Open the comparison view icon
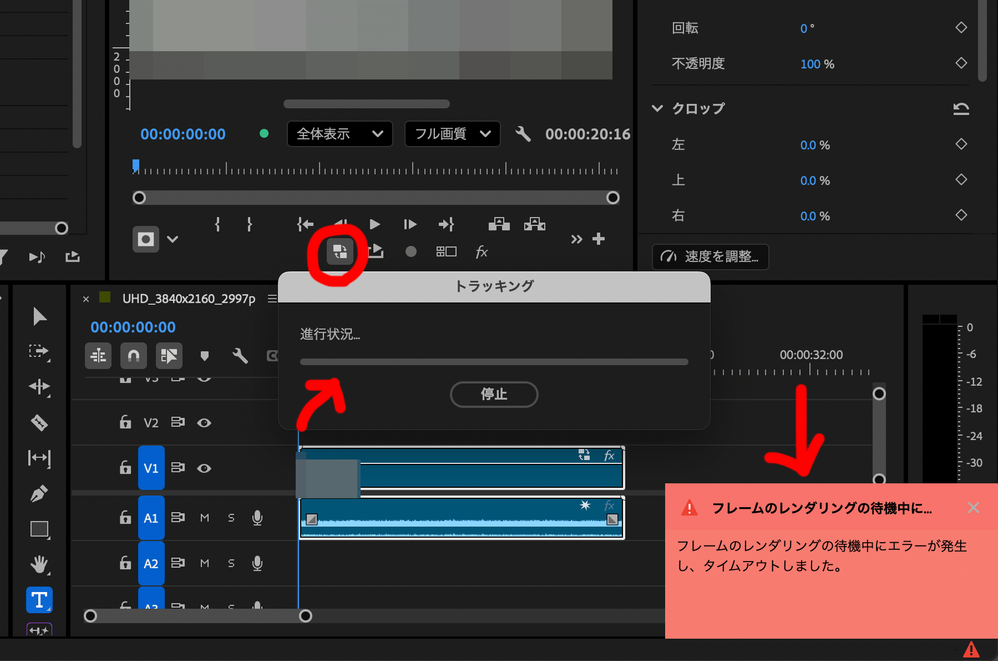Viewport: 998px width, 661px height. click(x=446, y=252)
